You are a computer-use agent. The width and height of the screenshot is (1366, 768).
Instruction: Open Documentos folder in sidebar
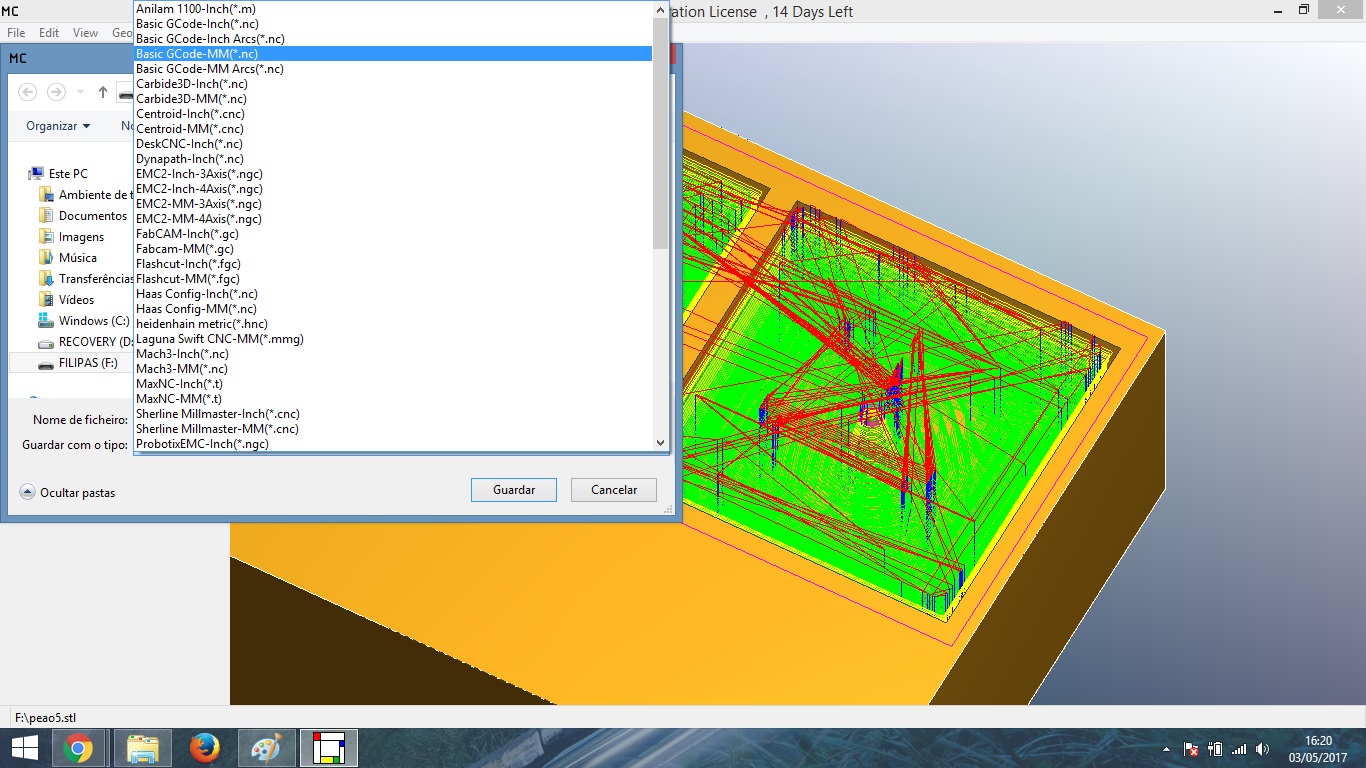[83, 216]
